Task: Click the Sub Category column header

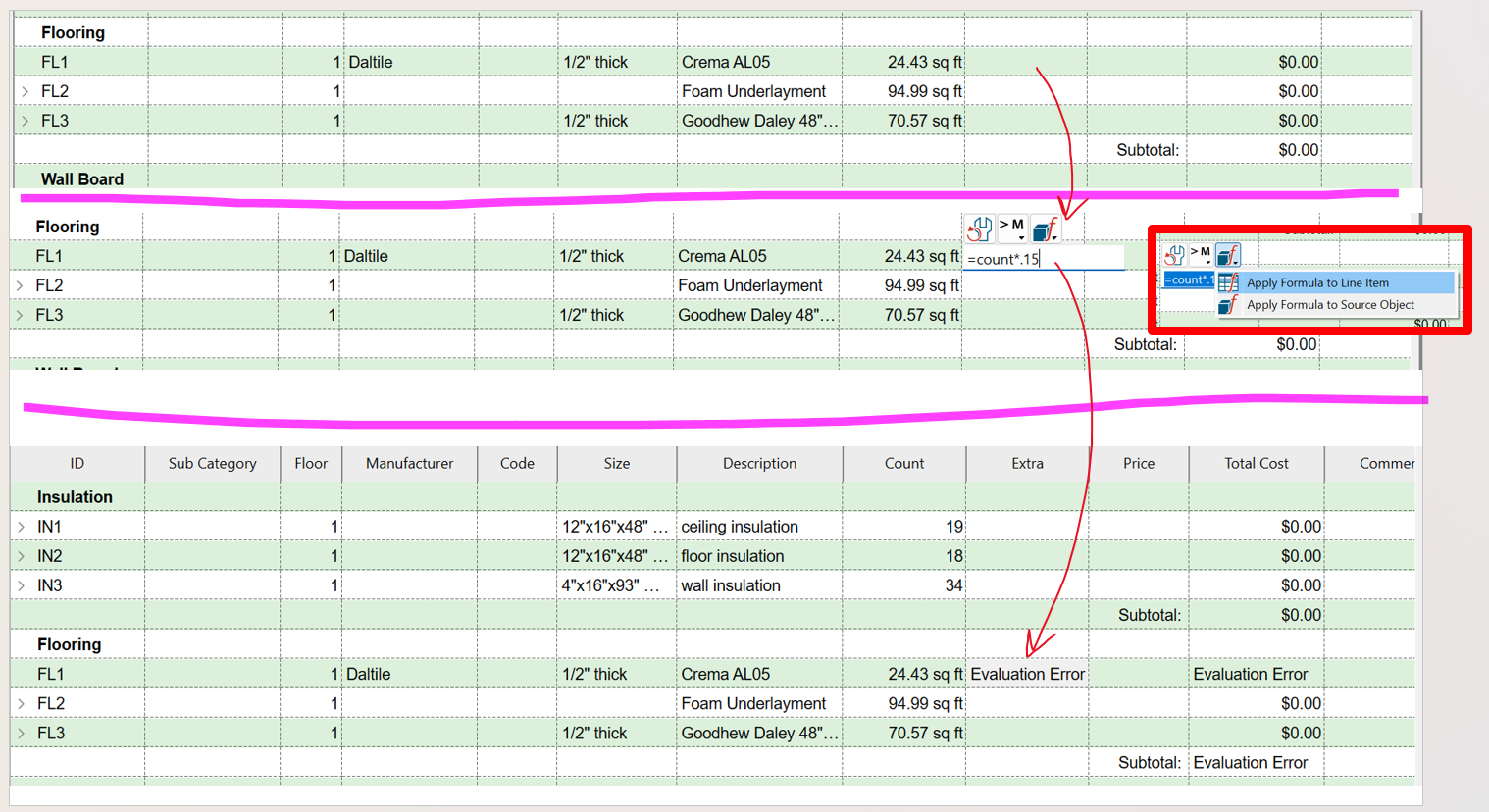Action: pos(212,463)
